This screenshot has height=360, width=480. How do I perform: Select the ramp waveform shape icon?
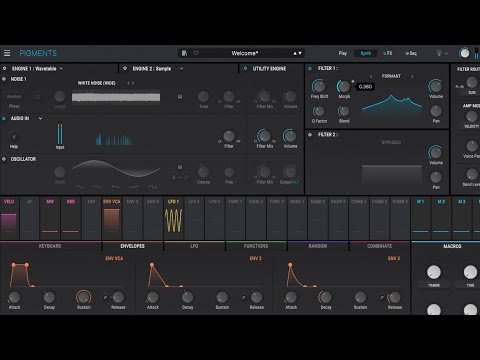point(134,187)
